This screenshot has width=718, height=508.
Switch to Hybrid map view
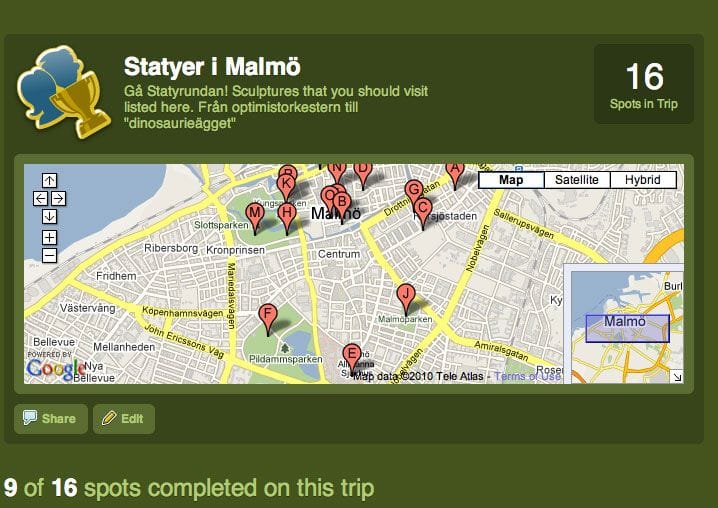coord(642,180)
